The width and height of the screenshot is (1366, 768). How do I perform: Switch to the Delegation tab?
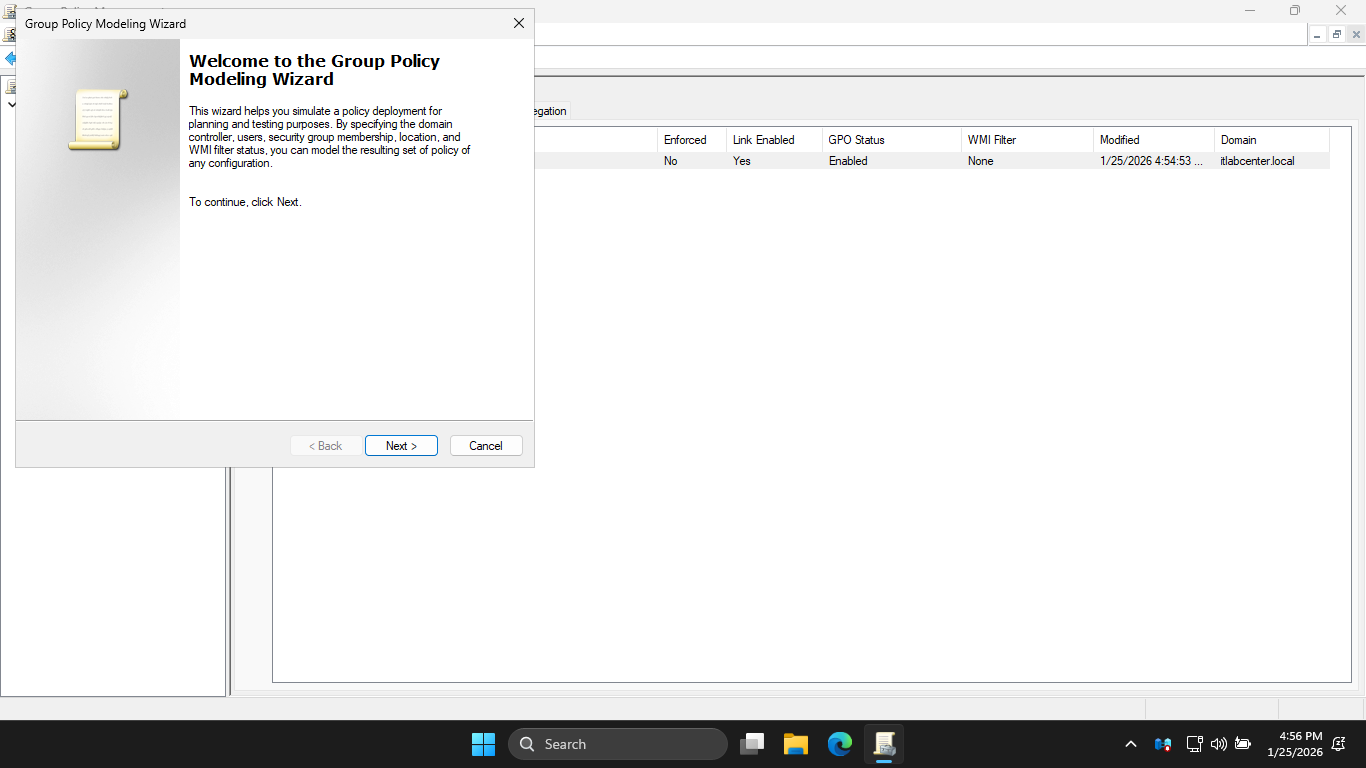click(550, 111)
